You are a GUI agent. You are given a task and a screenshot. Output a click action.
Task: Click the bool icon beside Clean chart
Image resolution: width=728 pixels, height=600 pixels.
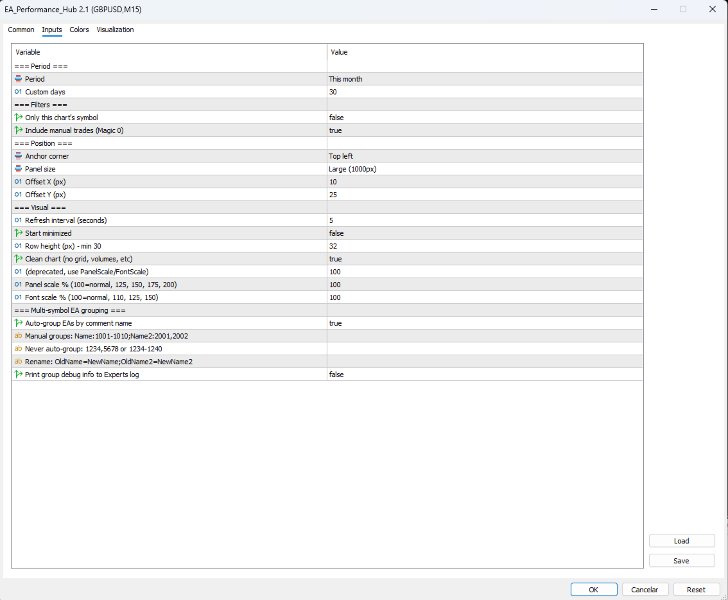tap(19, 259)
